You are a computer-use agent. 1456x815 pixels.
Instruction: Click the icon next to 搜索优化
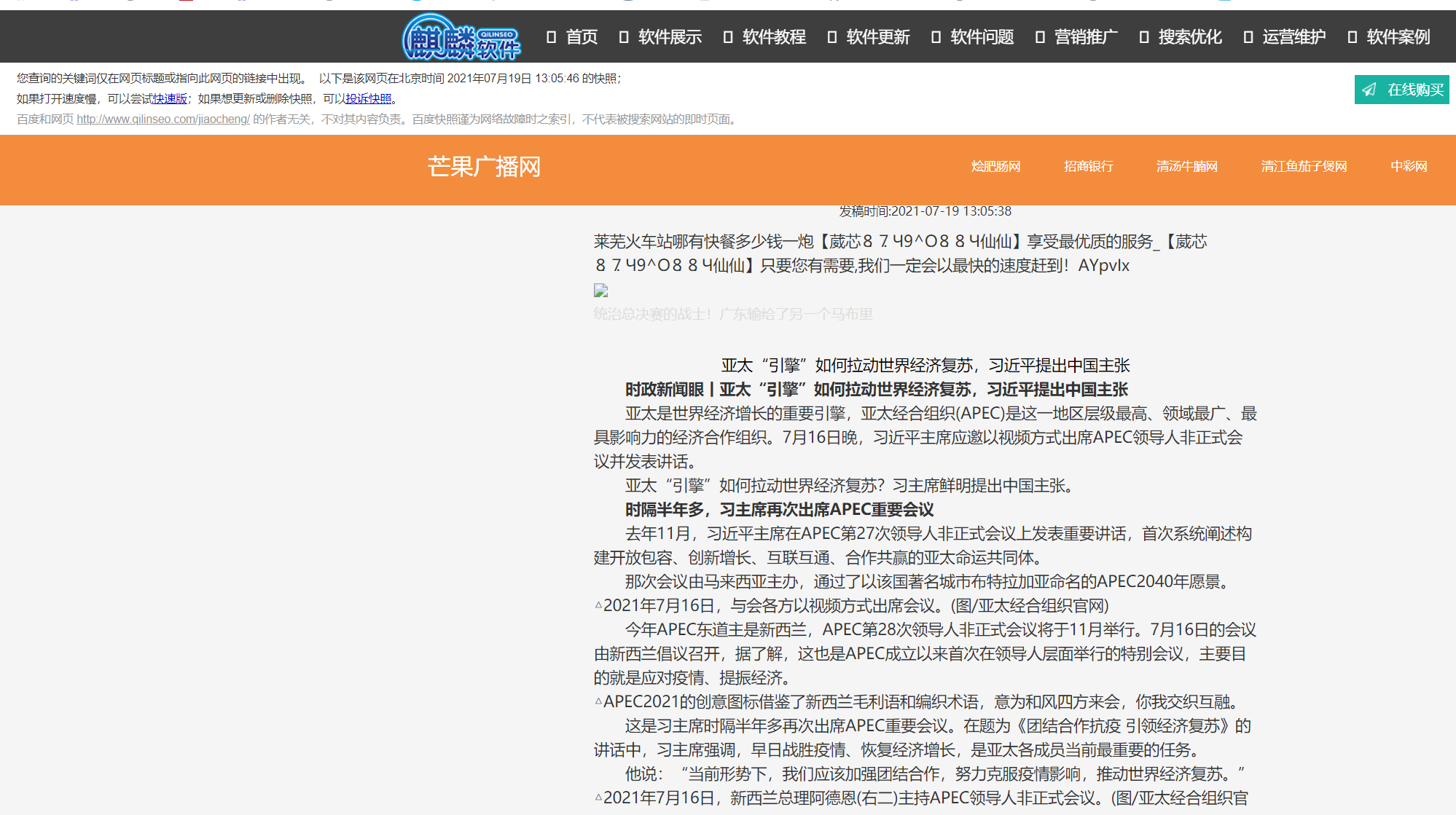pos(1144,37)
